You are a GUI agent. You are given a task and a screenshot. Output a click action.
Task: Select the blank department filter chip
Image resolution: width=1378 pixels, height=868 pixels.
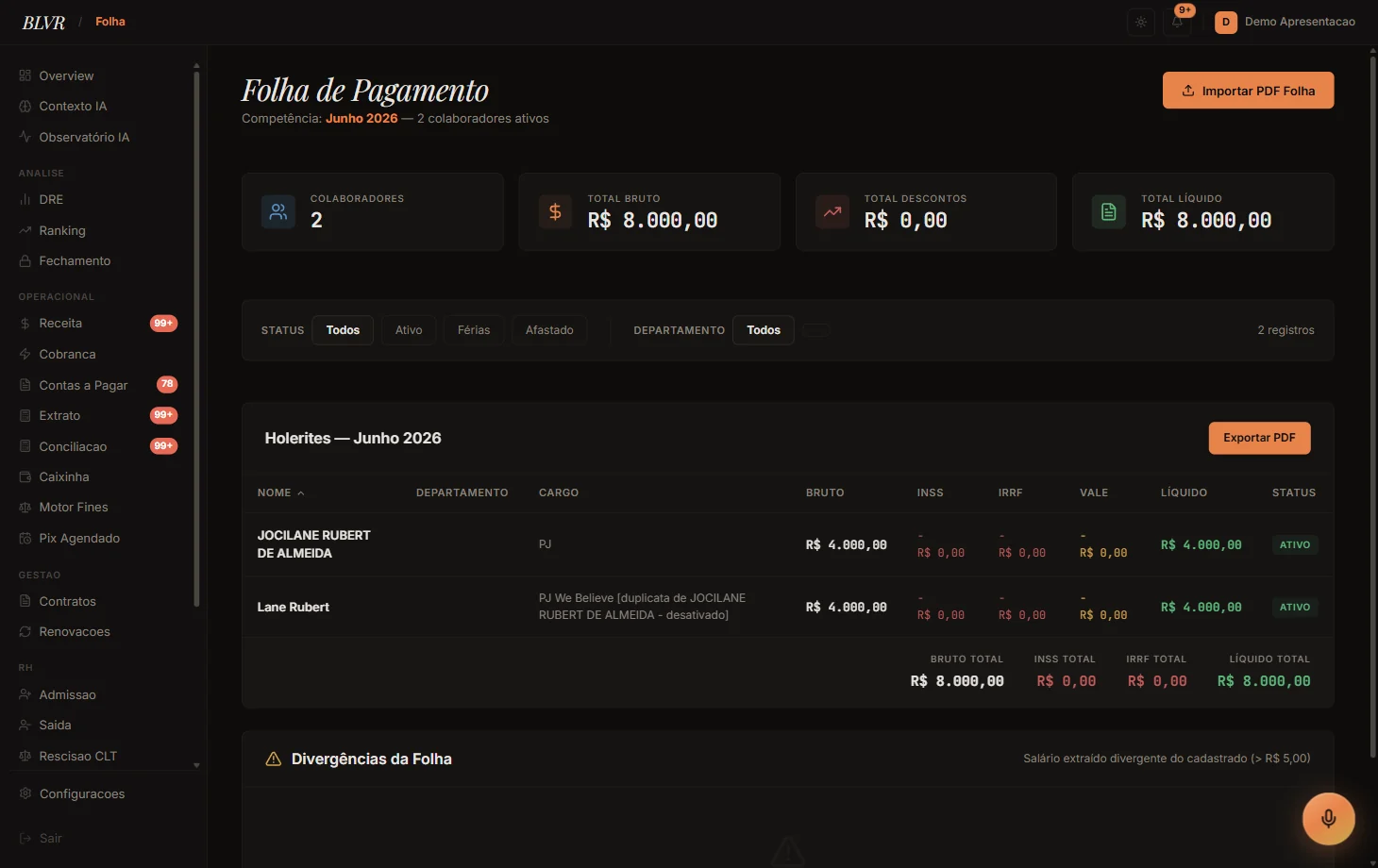click(x=816, y=330)
